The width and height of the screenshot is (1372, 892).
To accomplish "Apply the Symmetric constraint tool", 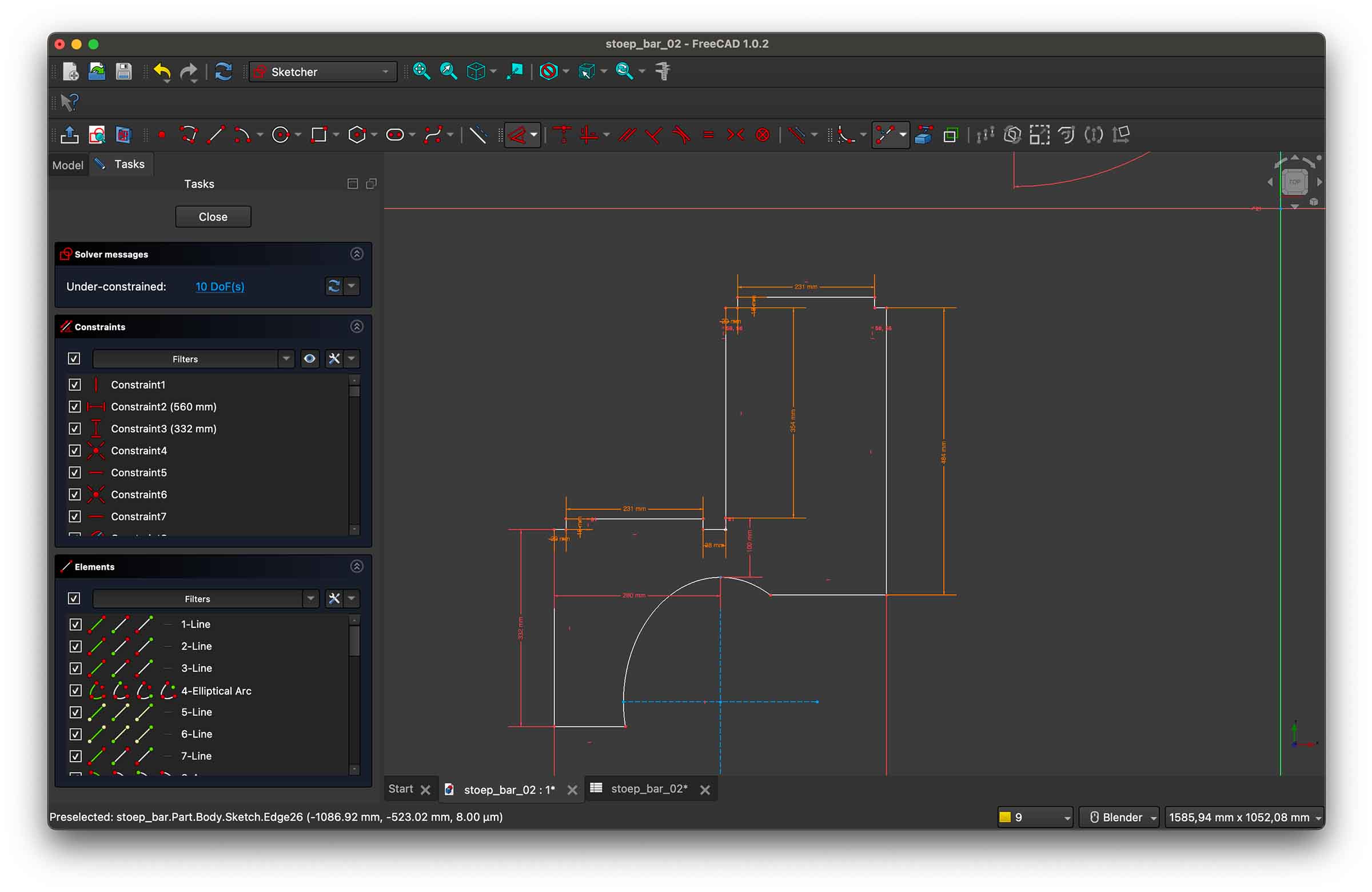I will point(736,135).
